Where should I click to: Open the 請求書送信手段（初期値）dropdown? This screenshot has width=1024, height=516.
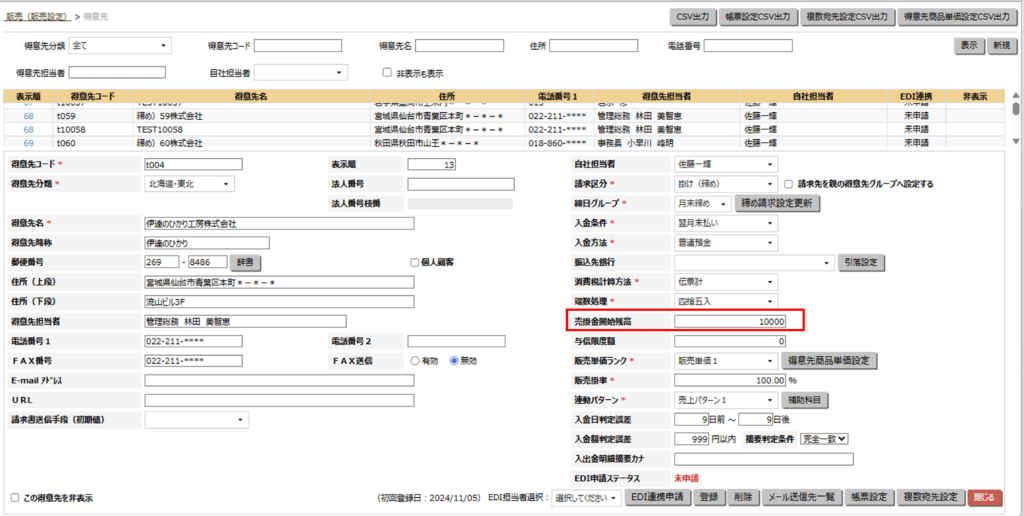tap(197, 419)
